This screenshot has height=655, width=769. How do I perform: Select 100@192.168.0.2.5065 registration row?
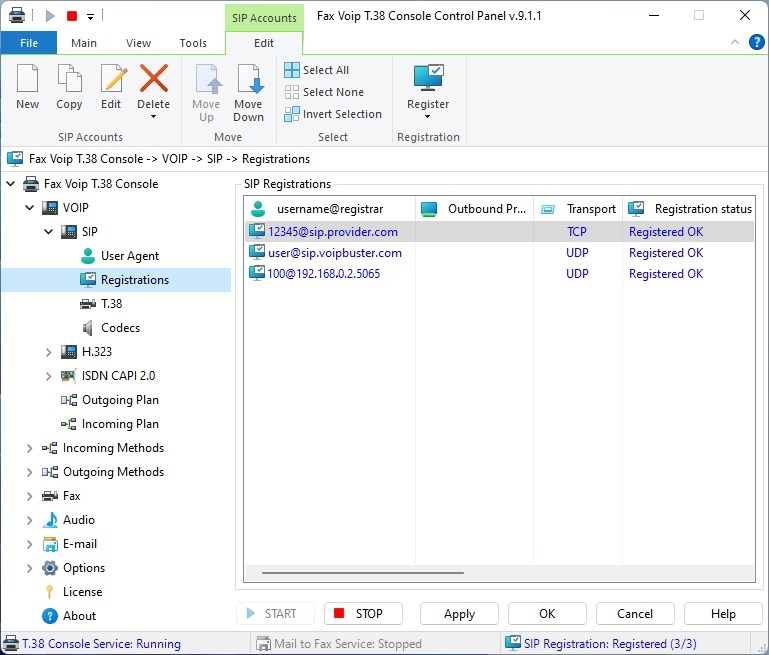(x=499, y=274)
